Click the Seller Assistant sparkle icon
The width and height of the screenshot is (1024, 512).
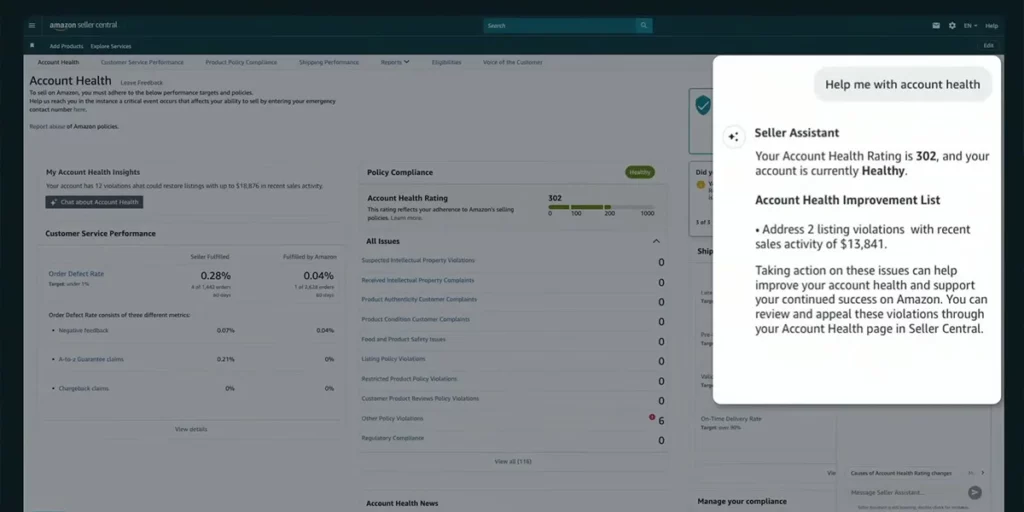[733, 137]
